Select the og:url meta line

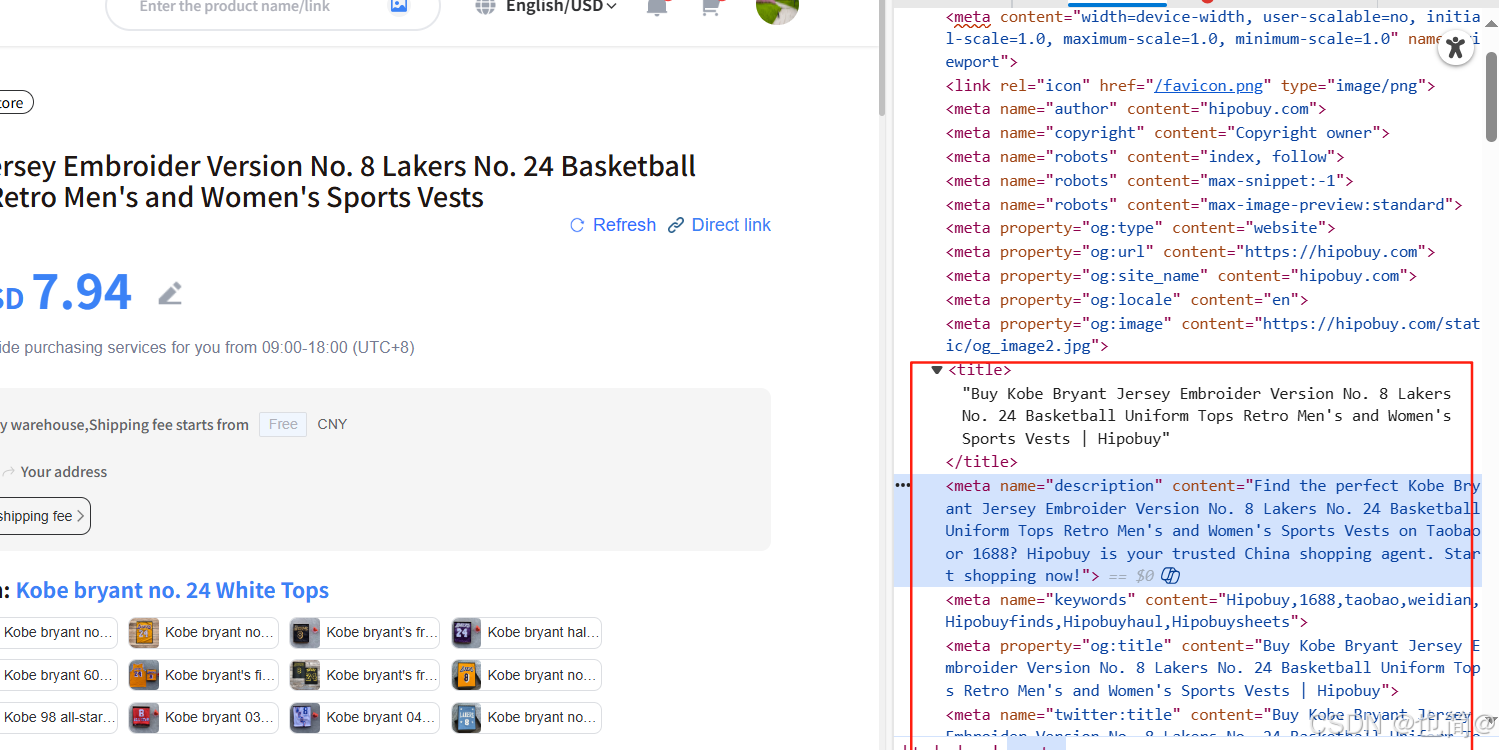[1191, 252]
